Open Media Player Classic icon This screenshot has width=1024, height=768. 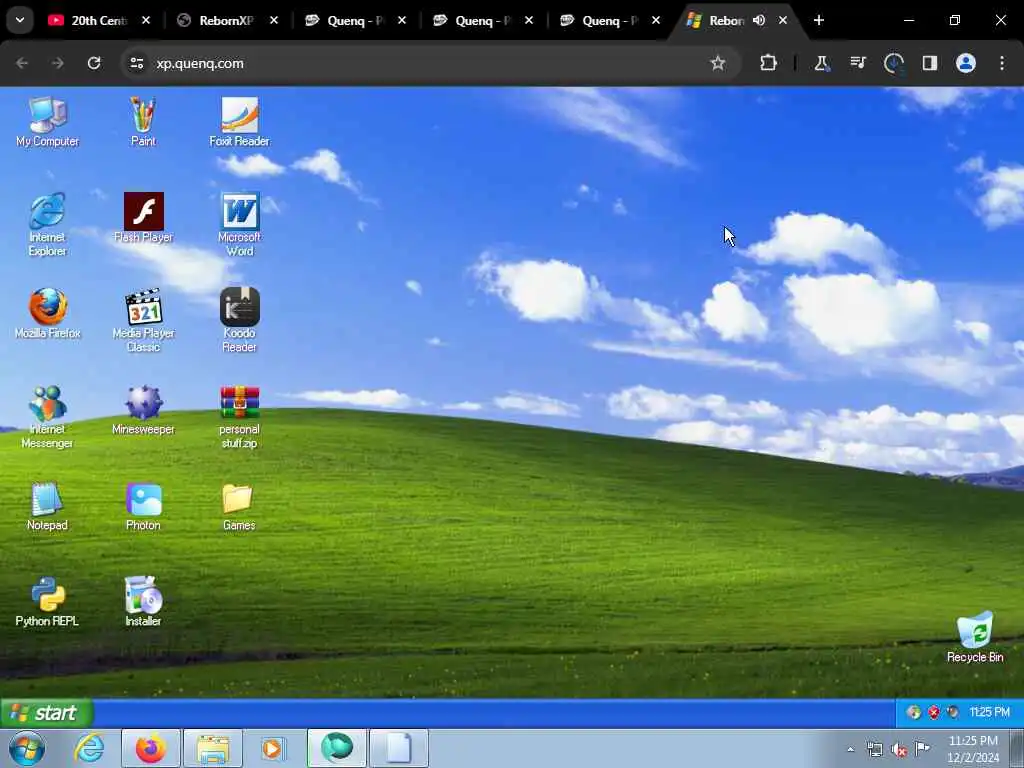[143, 320]
